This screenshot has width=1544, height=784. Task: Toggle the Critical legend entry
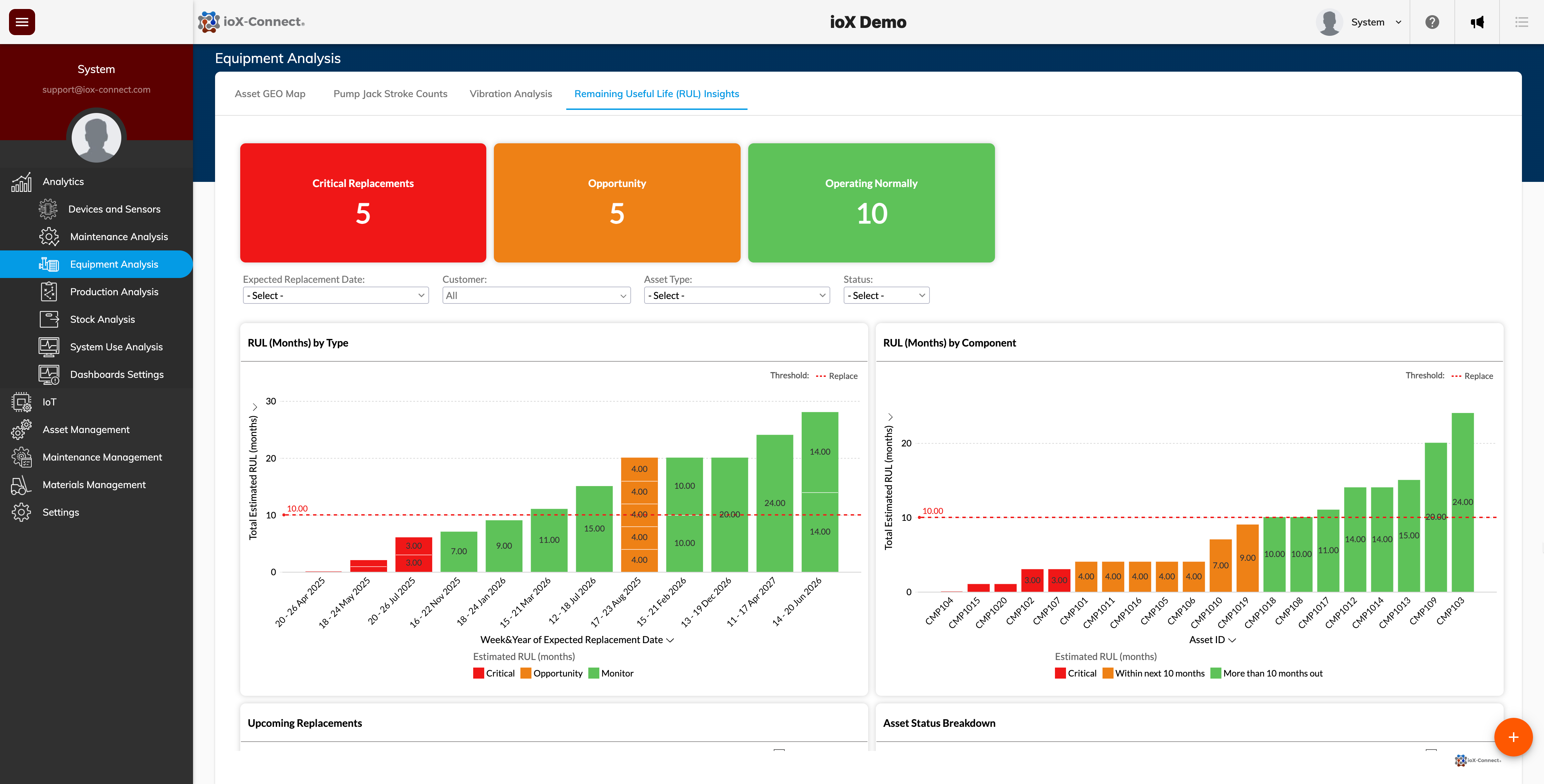click(x=494, y=673)
